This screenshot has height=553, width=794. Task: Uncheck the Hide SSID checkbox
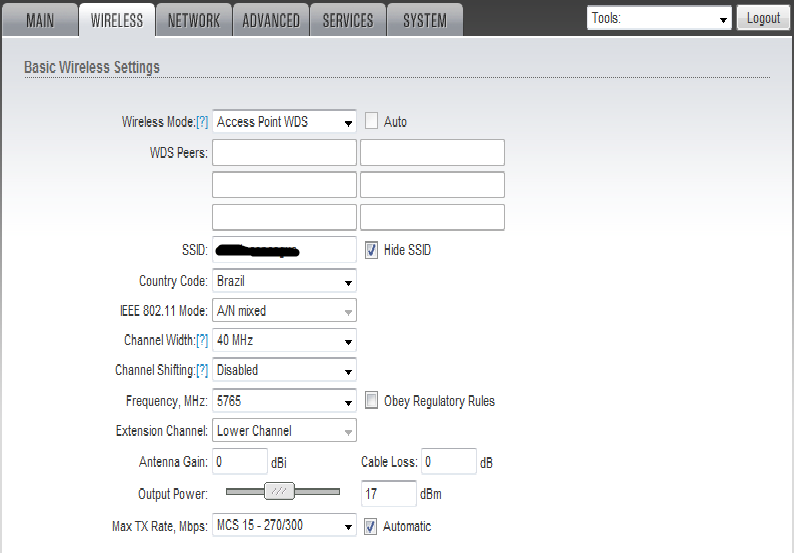click(x=371, y=250)
